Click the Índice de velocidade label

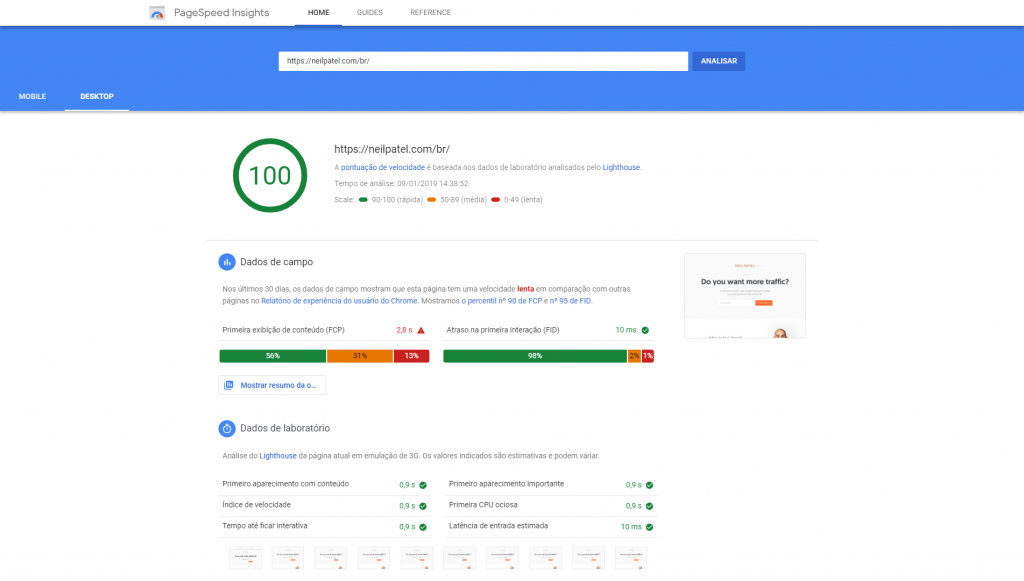tap(257, 505)
